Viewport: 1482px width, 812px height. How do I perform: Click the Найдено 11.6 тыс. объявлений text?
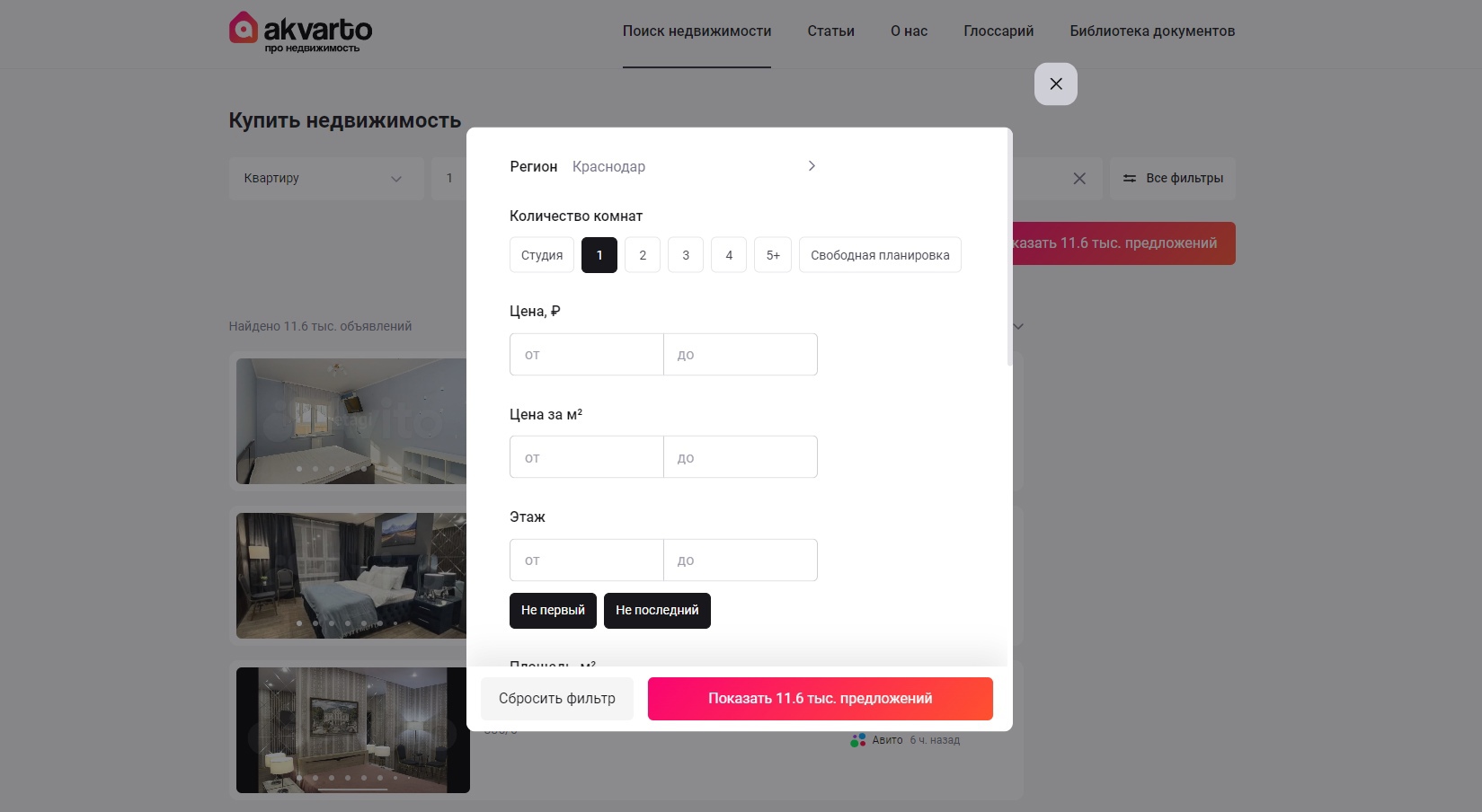[320, 326]
